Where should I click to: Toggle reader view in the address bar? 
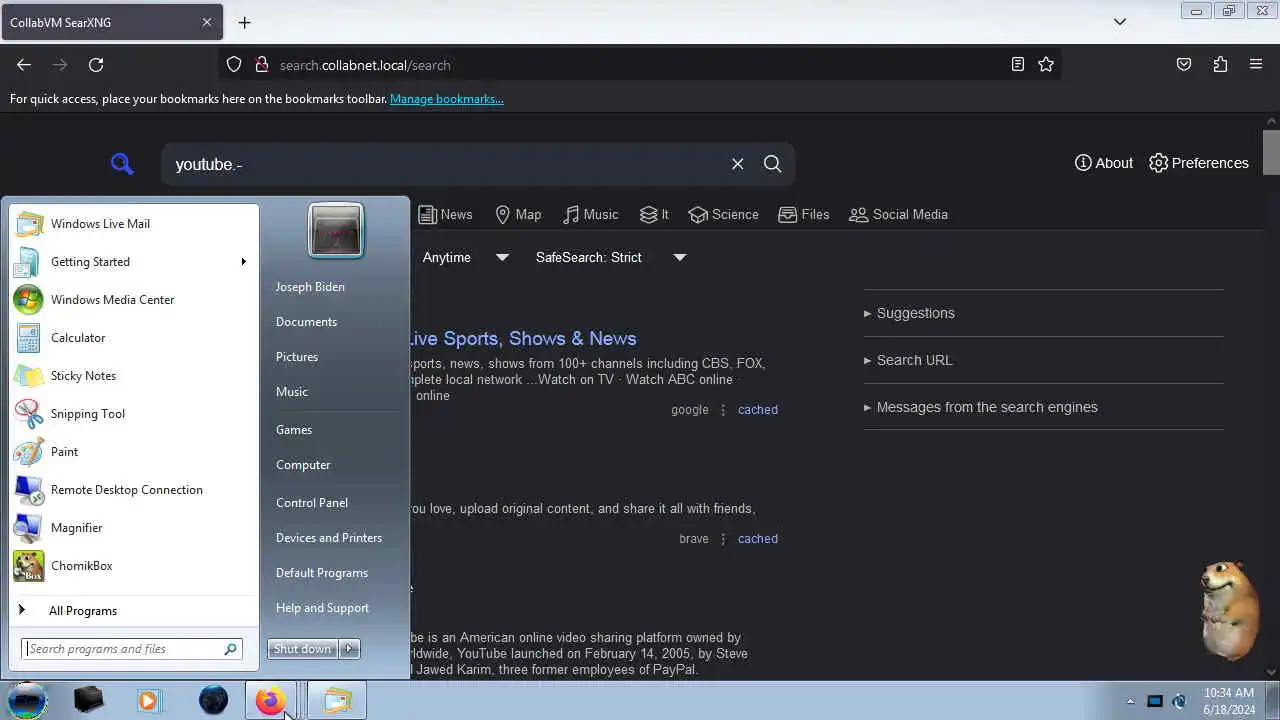[1017, 64]
